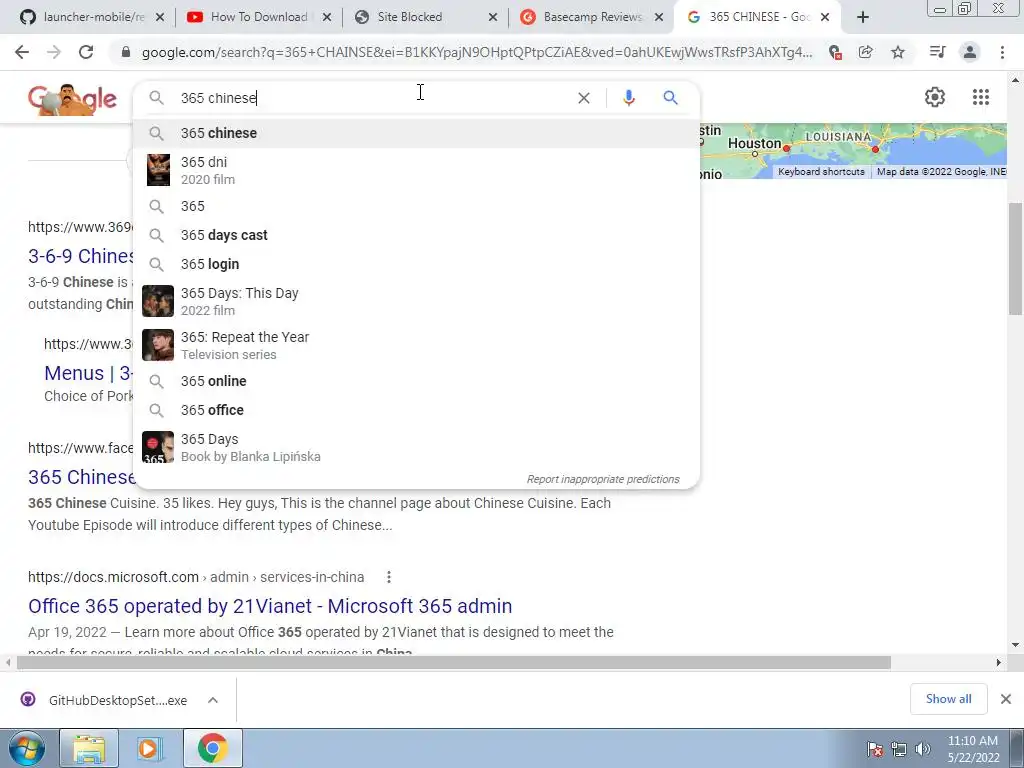Open Office 365 operated by 21Vianet result
1024x768 pixels.
270,606
